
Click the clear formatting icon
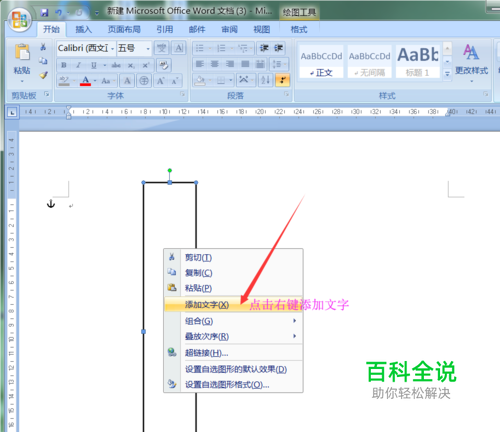tap(164, 65)
